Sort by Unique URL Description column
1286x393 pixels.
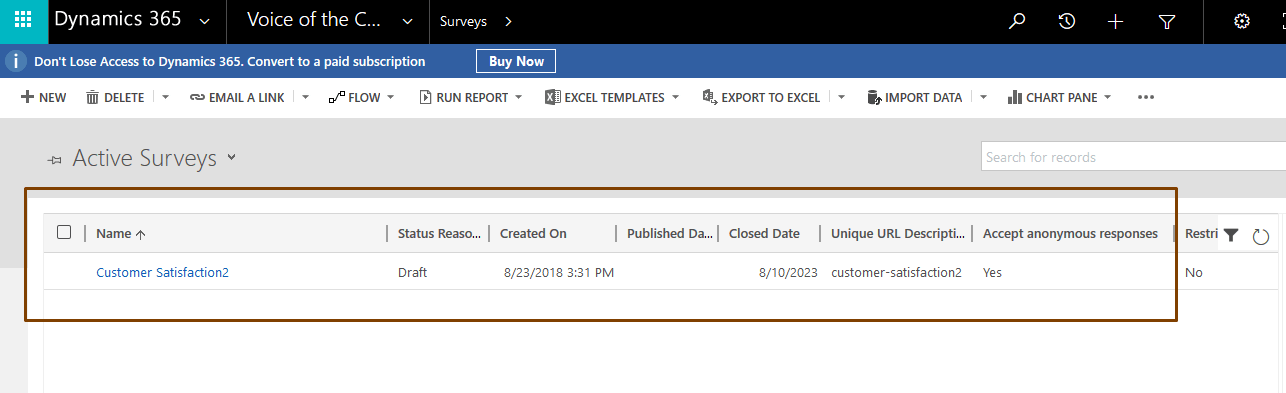tap(897, 233)
